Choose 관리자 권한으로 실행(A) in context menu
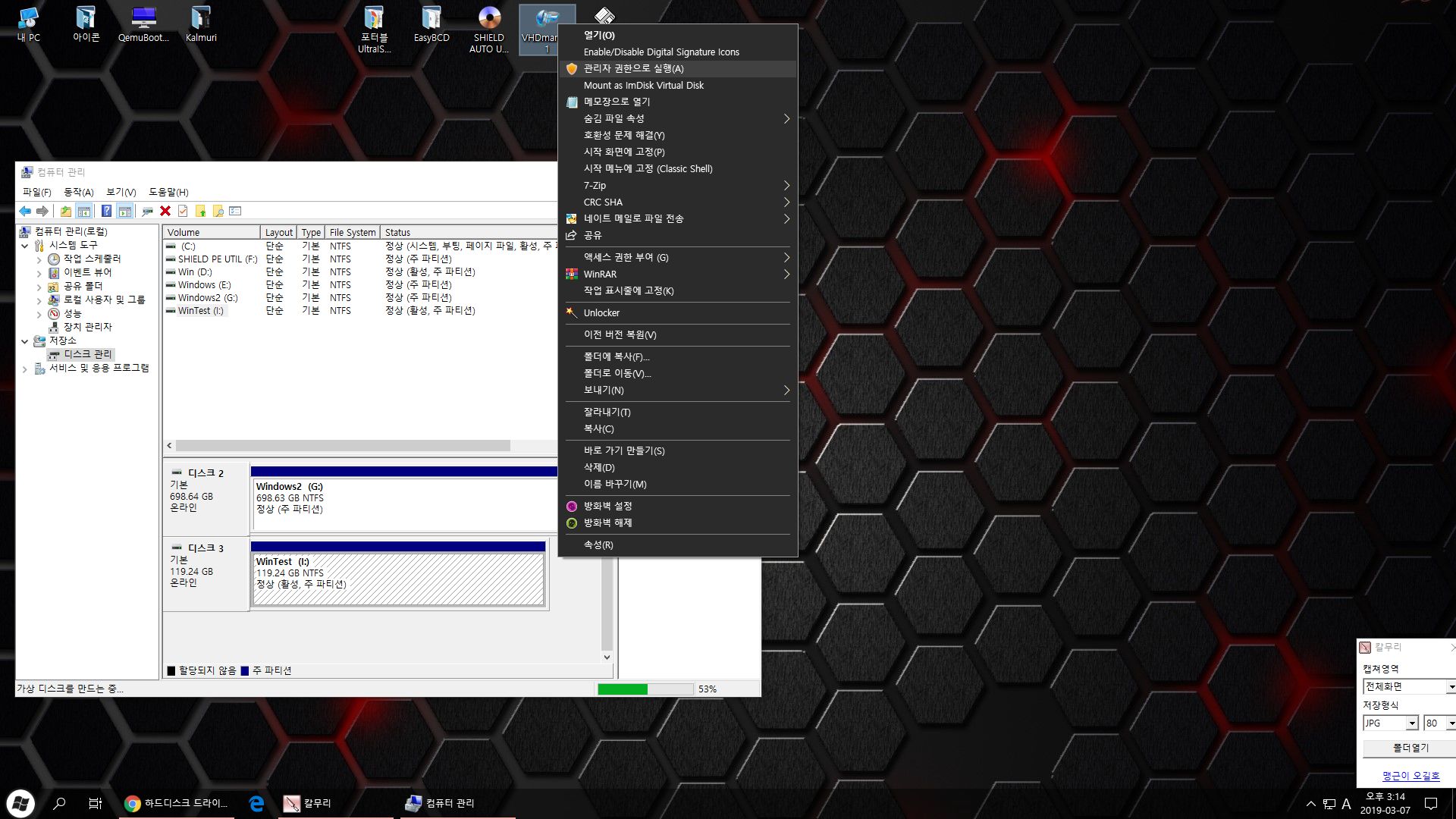 click(677, 68)
